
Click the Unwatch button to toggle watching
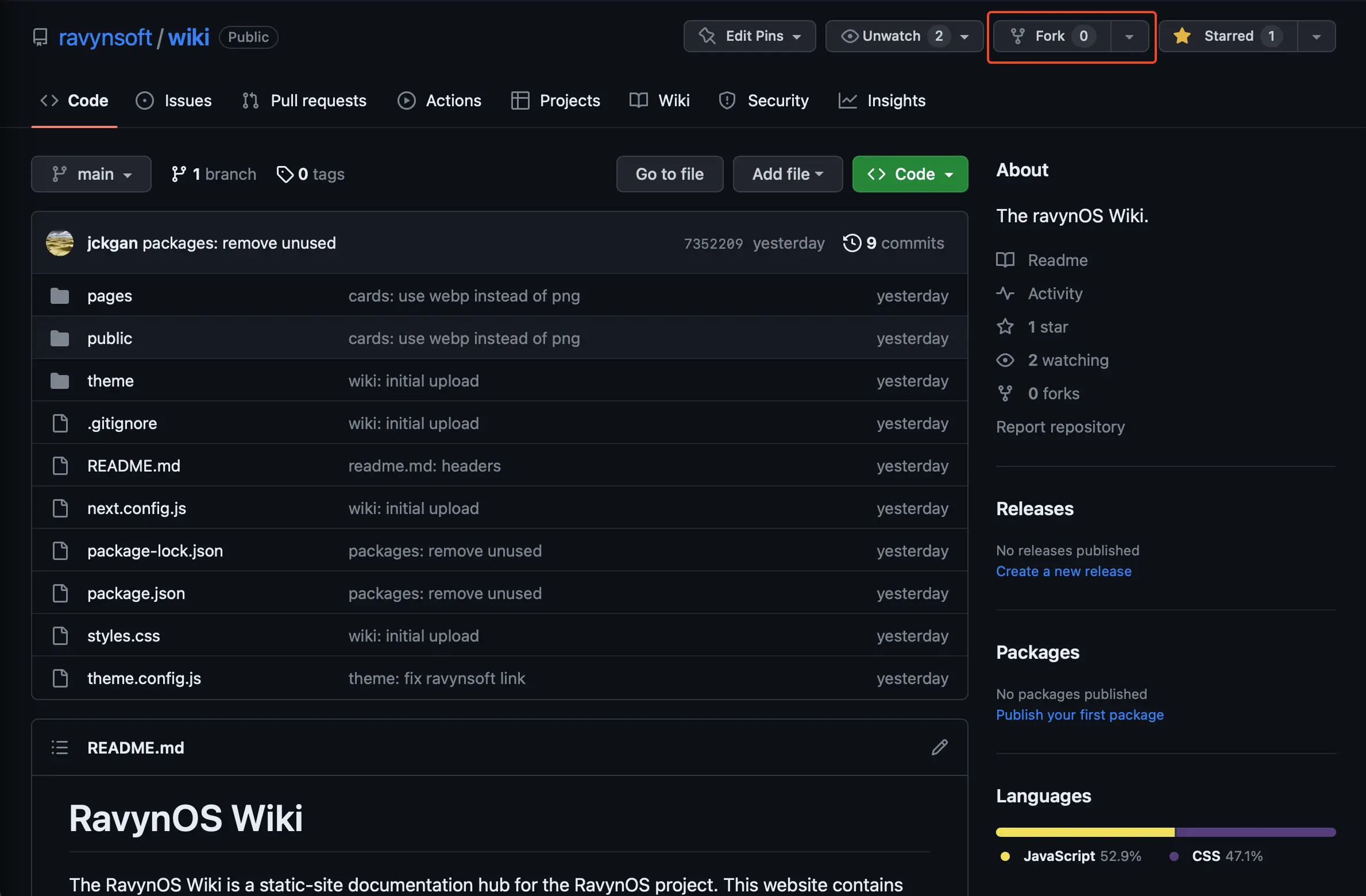coord(890,36)
